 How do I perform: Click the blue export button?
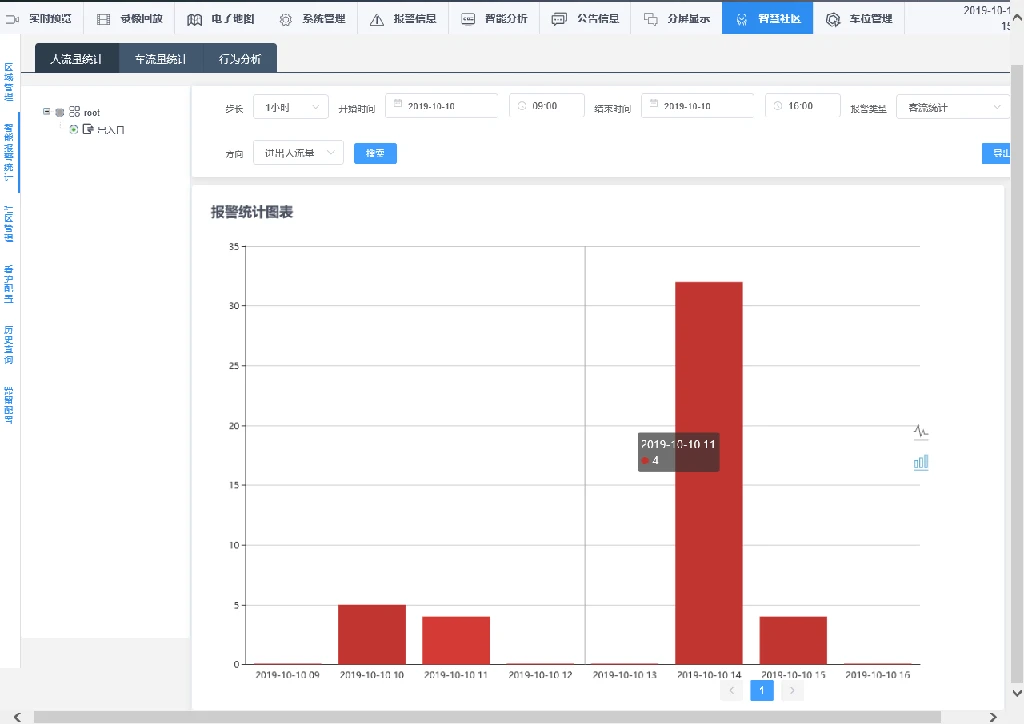[x=997, y=153]
